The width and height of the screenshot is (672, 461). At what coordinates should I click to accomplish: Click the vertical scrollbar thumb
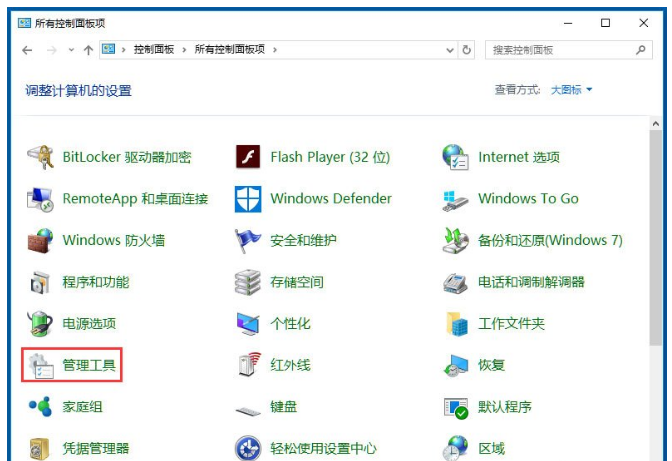pyautogui.click(x=655, y=238)
